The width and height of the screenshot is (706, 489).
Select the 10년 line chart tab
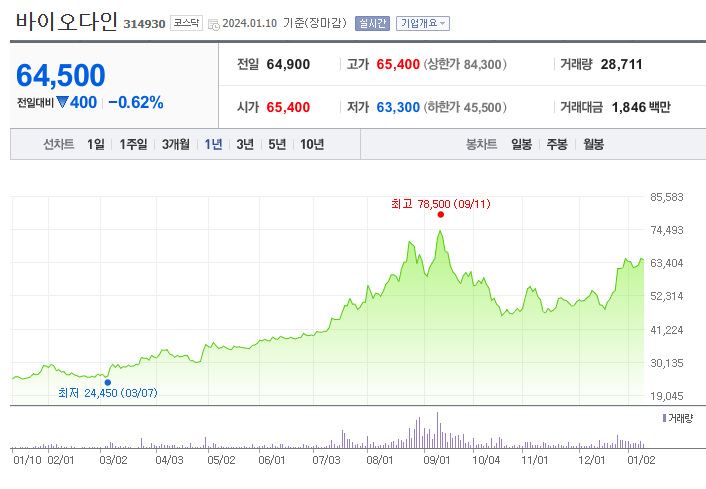click(312, 144)
